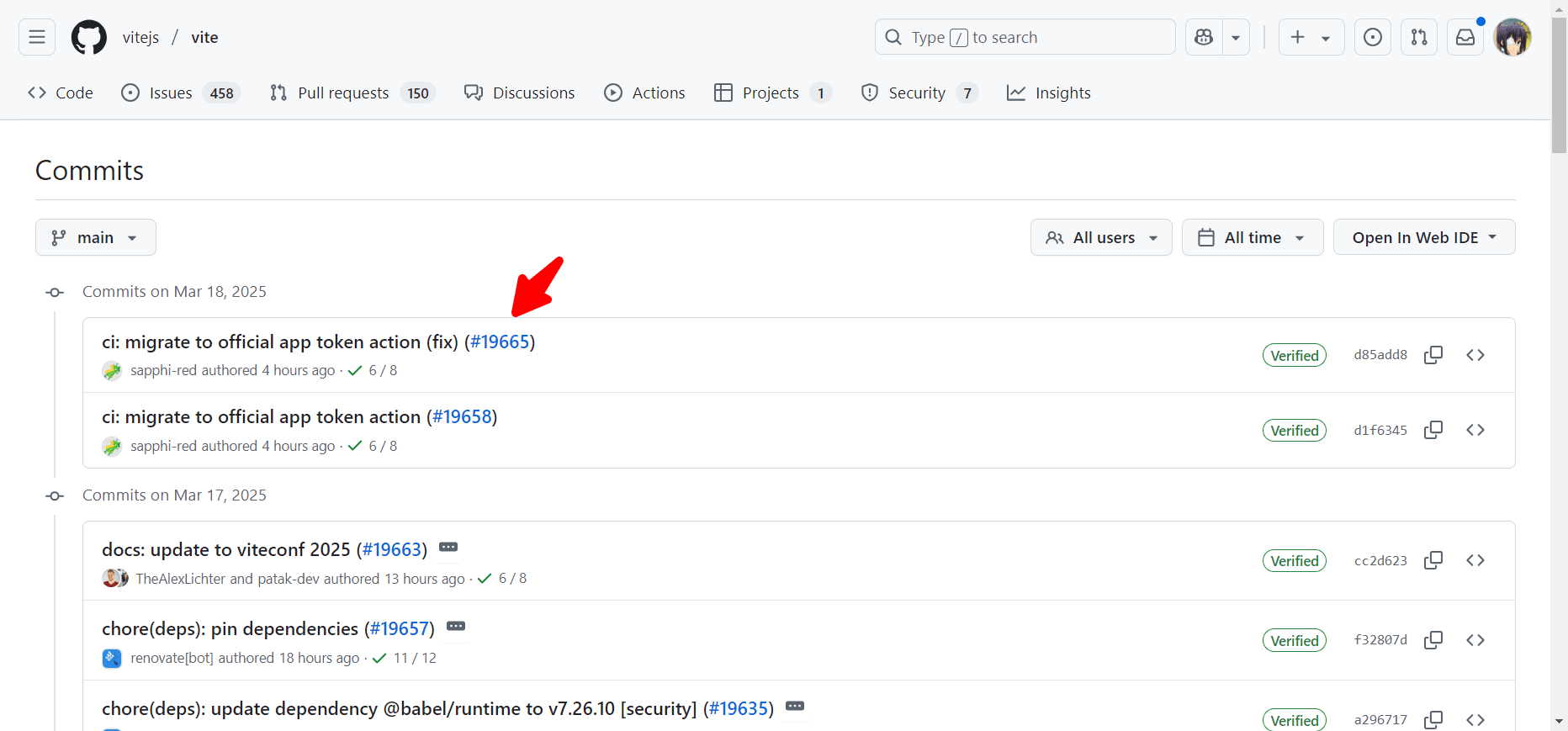Screen dimensions: 1568x731
Task: Open Verified badge for f32807d
Action: (x=1295, y=640)
